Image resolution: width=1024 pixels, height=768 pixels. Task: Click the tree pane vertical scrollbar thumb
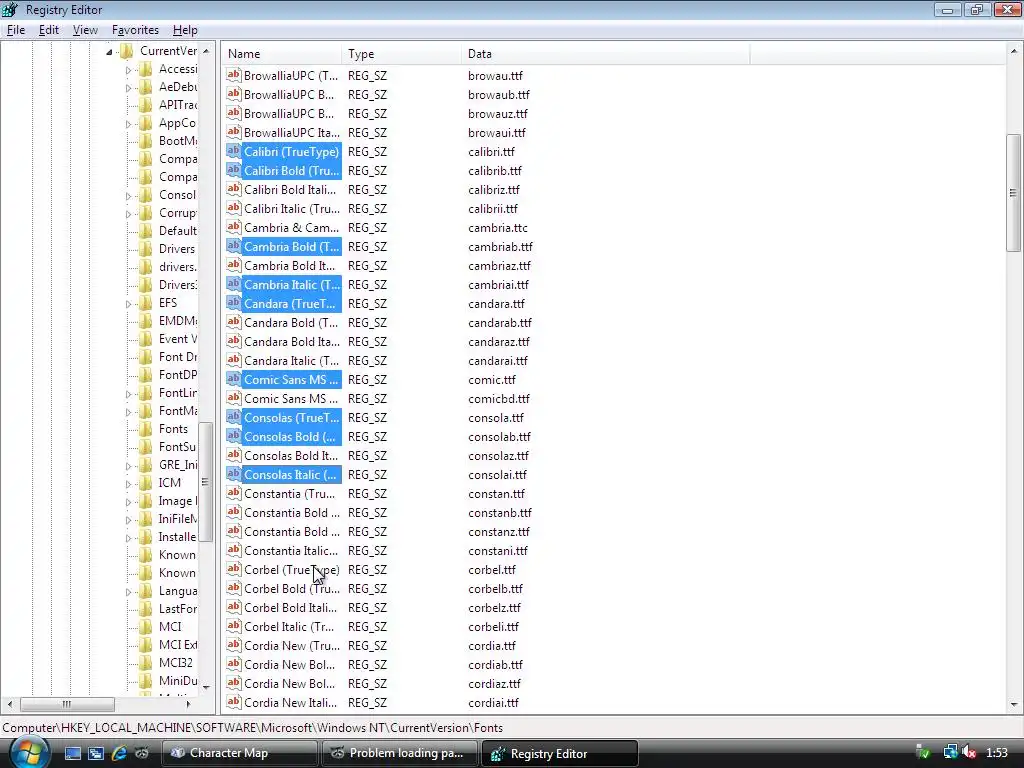point(206,482)
